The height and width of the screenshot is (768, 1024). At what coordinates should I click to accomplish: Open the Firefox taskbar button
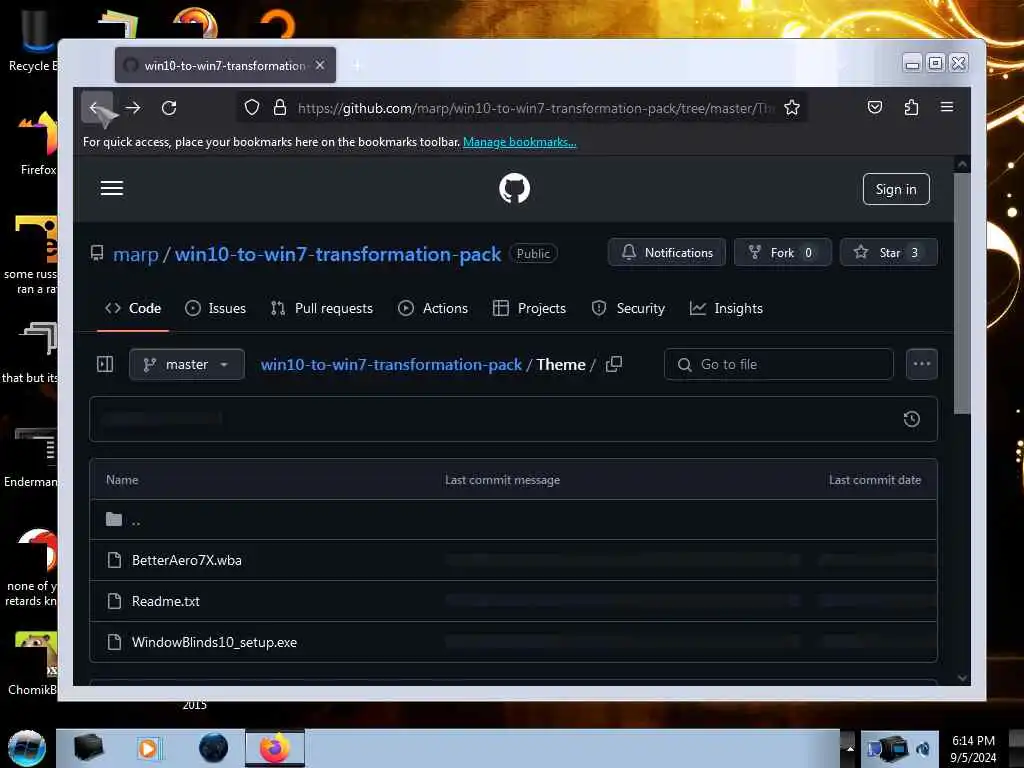click(275, 748)
